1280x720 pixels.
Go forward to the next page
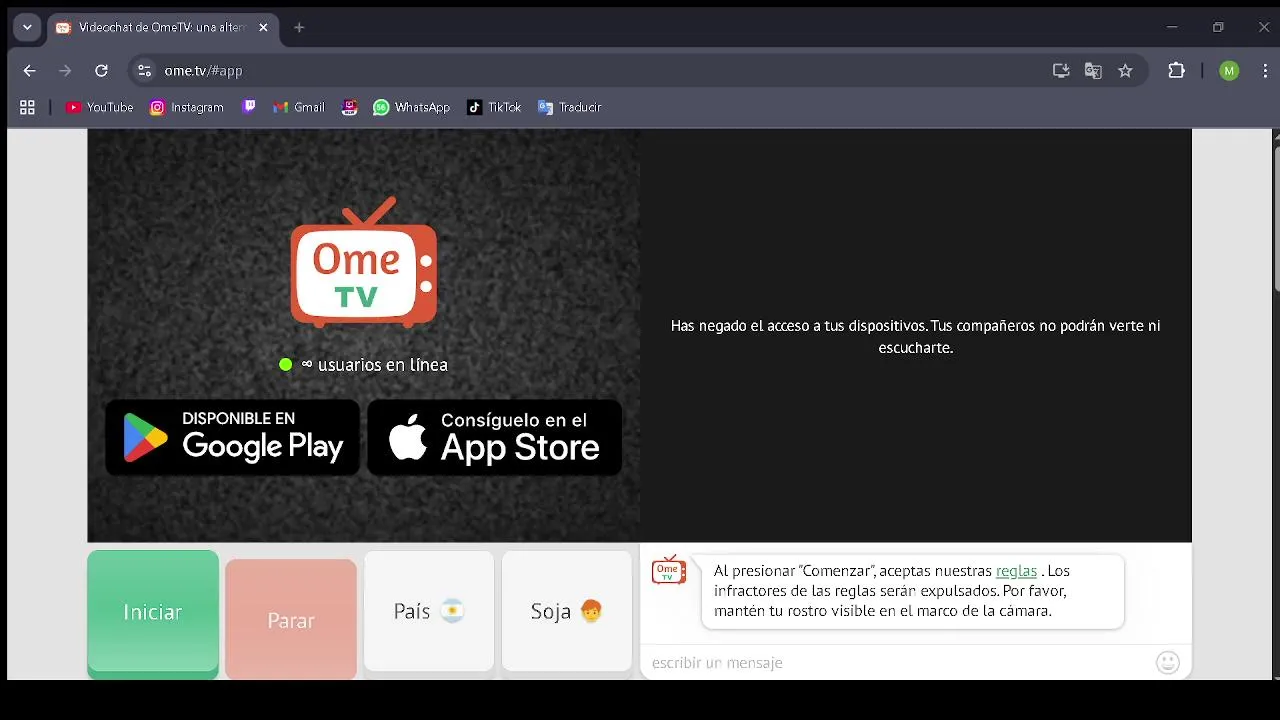tap(65, 71)
